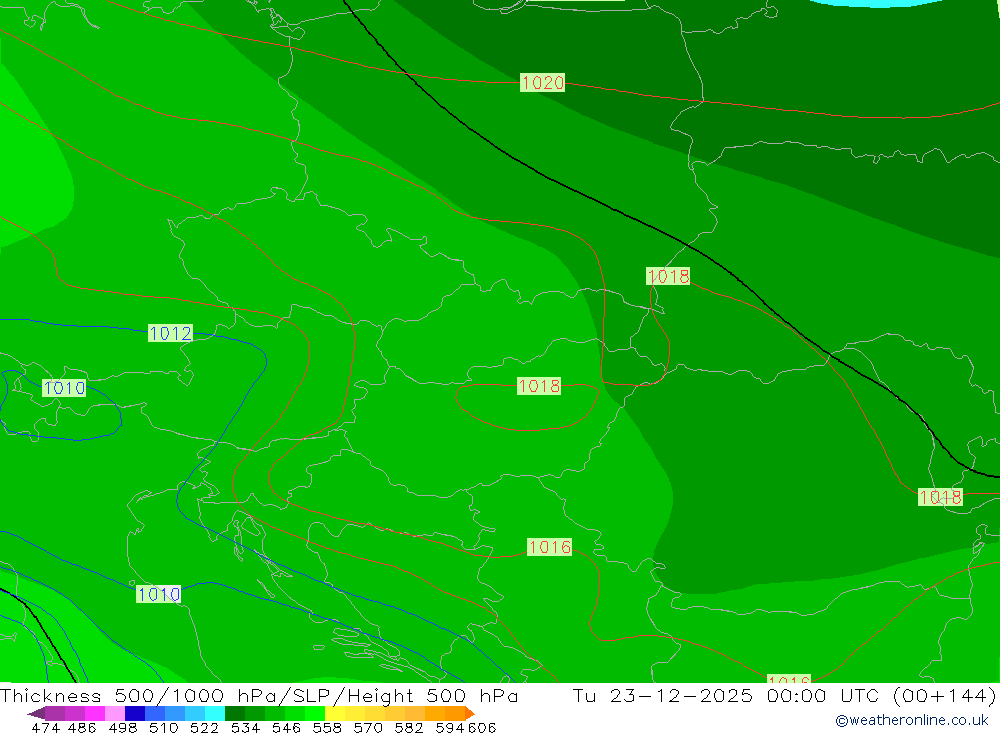Image resolution: width=1000 pixels, height=733 pixels.
Task: Pick the pure yellow legend swatch above 558
Action: pyautogui.click(x=335, y=713)
